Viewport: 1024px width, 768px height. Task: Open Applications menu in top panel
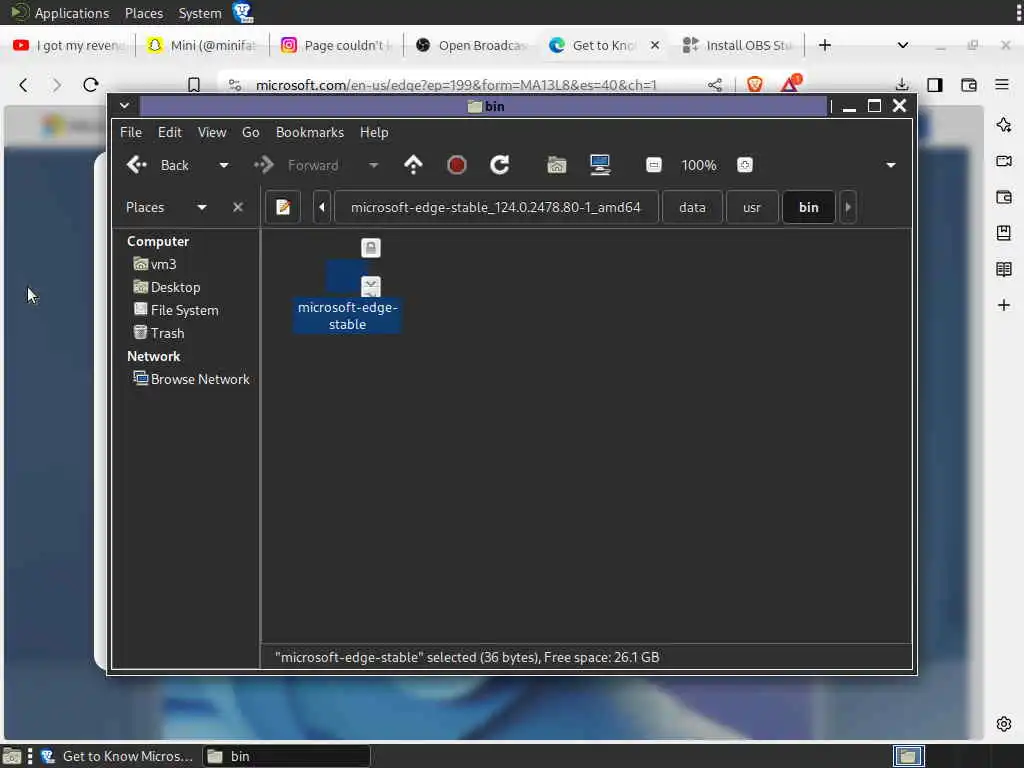click(x=60, y=13)
